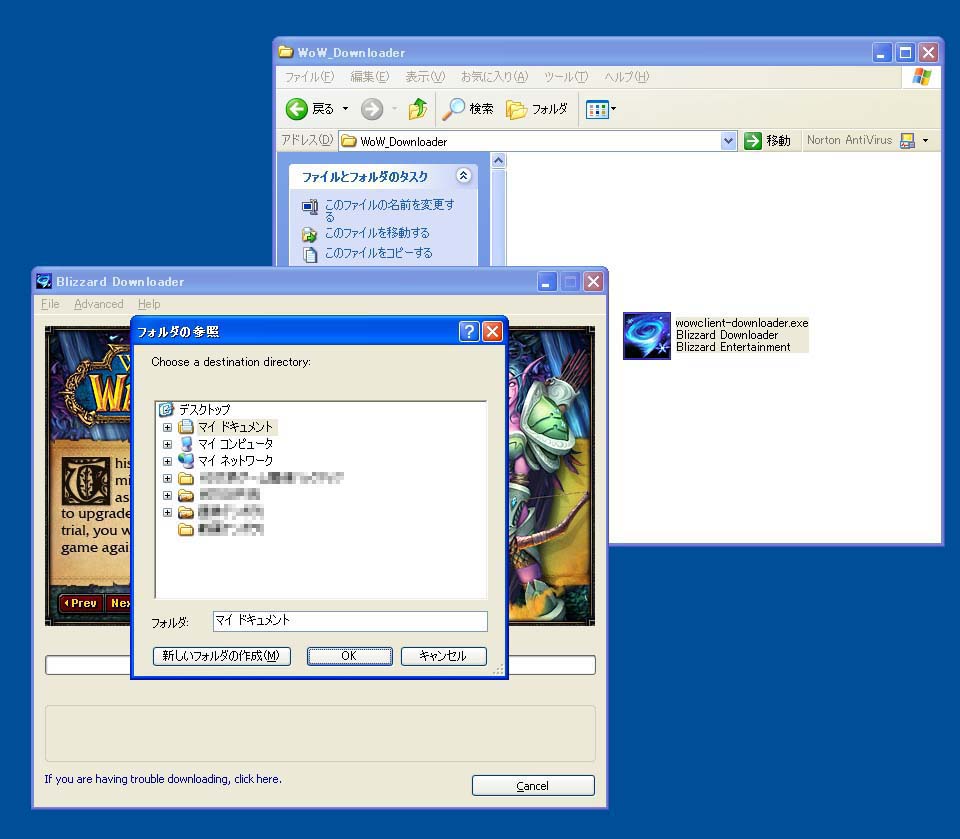Click キャンセル in the folder dialog

pos(443,656)
